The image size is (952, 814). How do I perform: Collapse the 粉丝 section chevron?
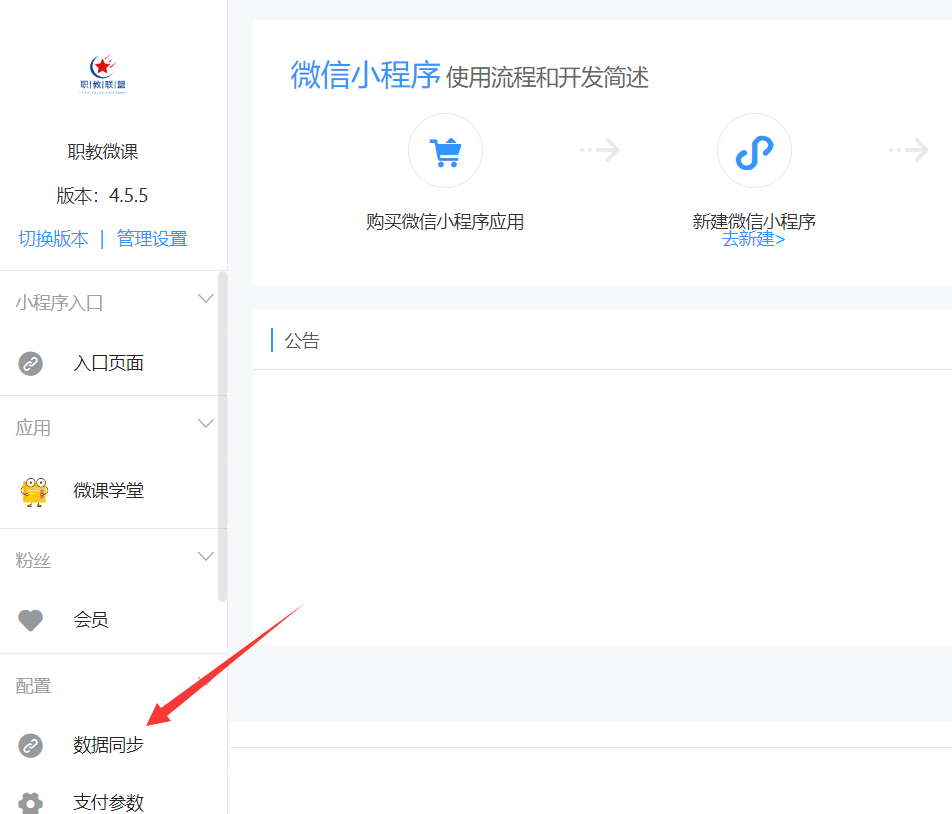(x=206, y=557)
